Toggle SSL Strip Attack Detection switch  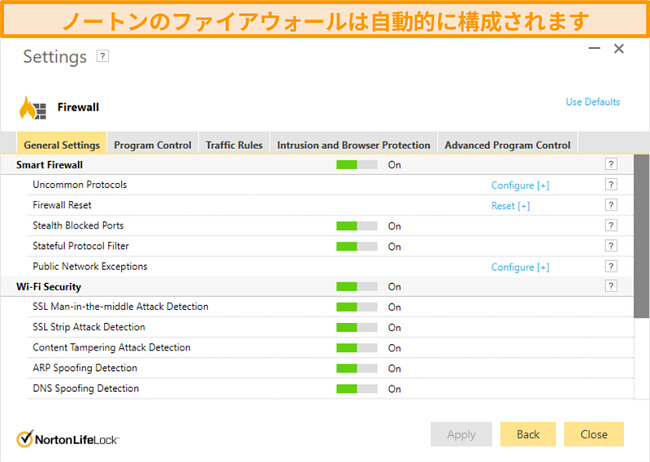(x=357, y=327)
